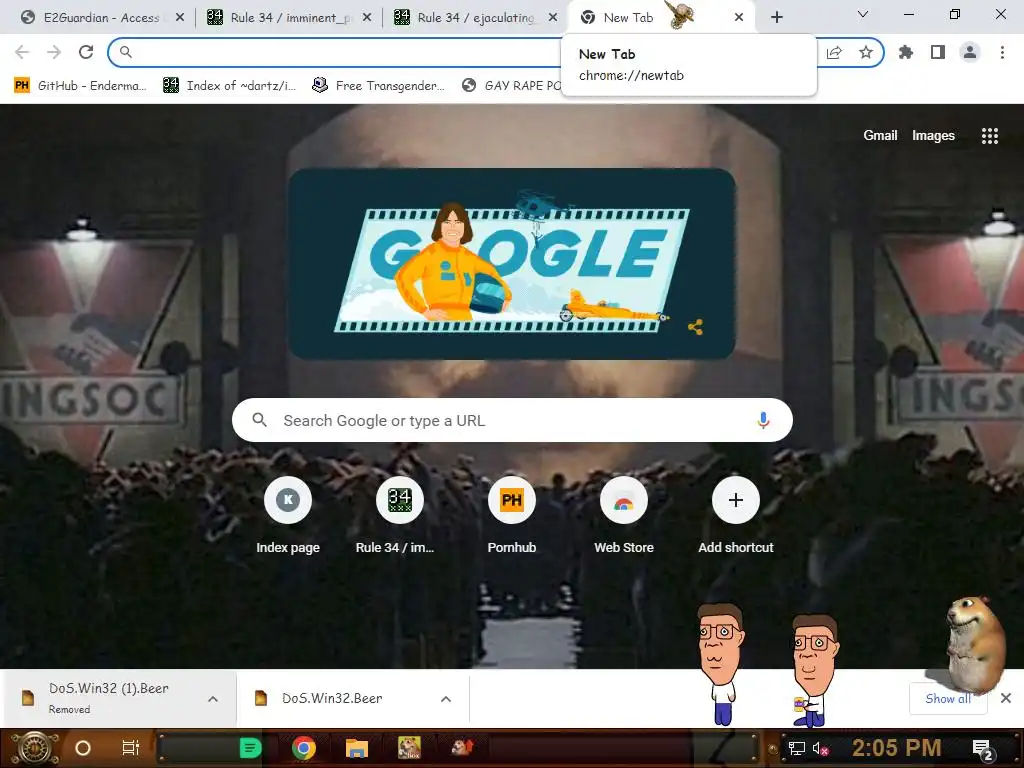Open the GitHub - Enderma... bookmark
1024x768 pixels.
pos(81,86)
